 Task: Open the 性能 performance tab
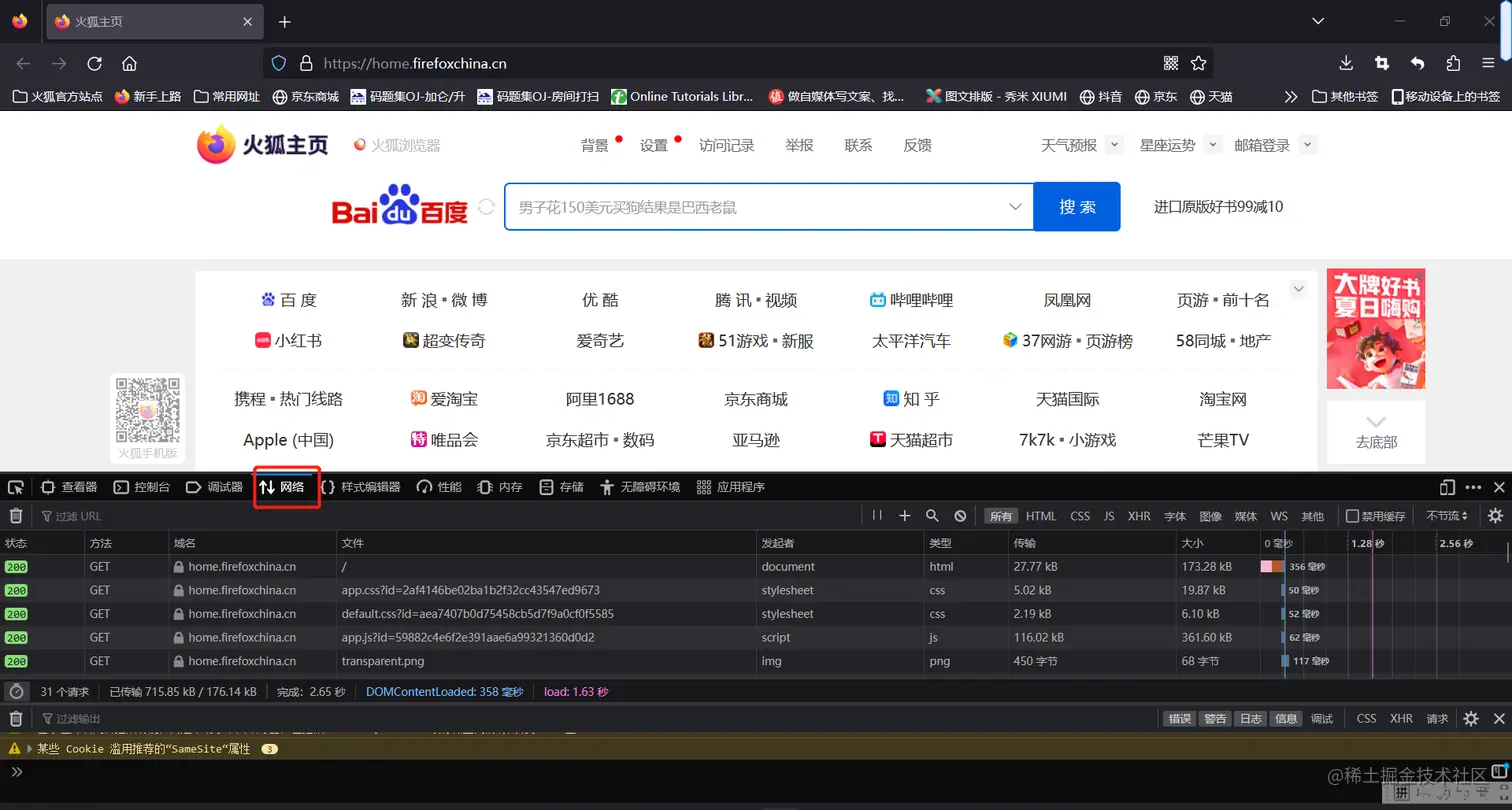(x=439, y=487)
